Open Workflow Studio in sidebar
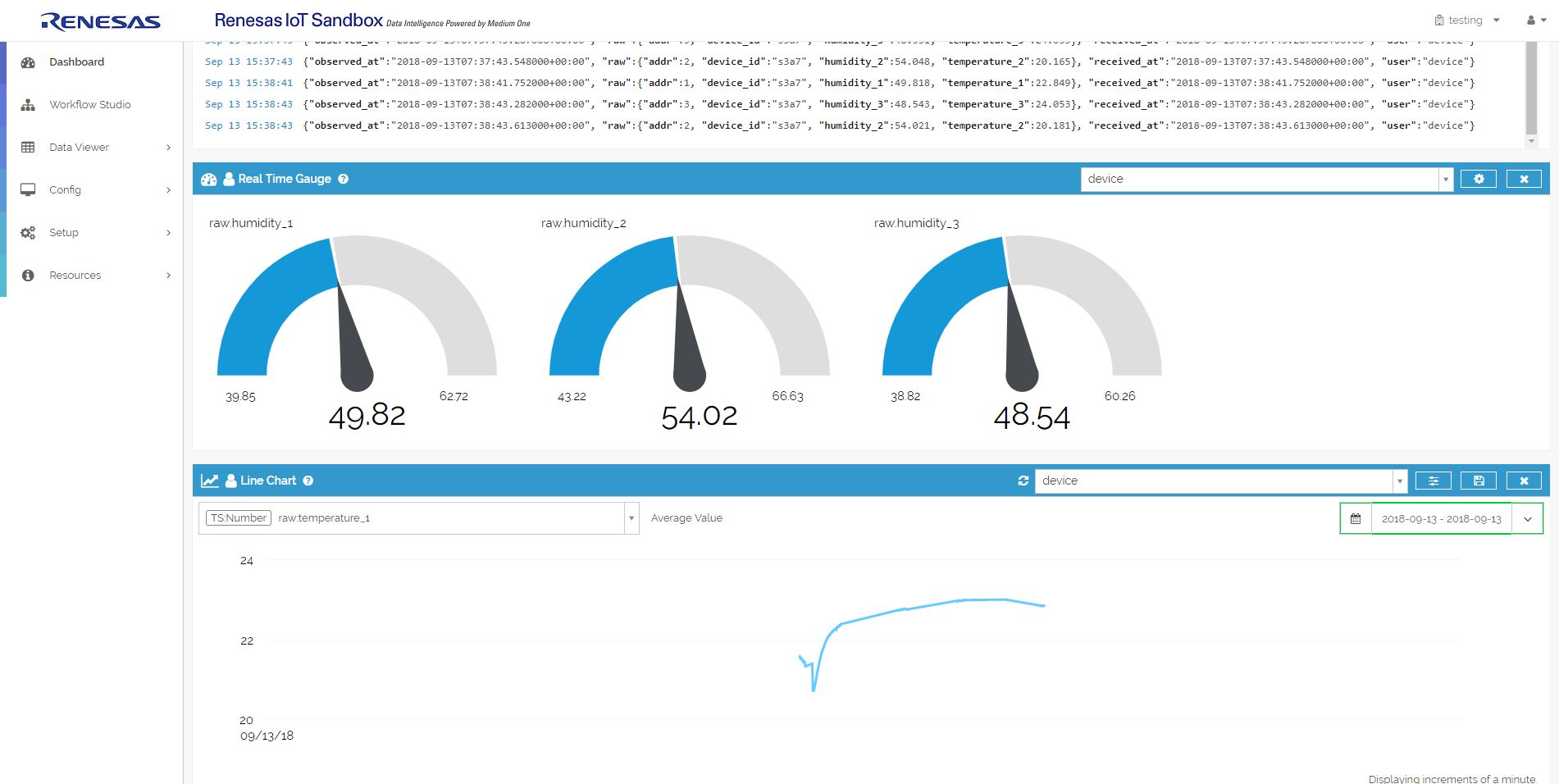 (89, 105)
